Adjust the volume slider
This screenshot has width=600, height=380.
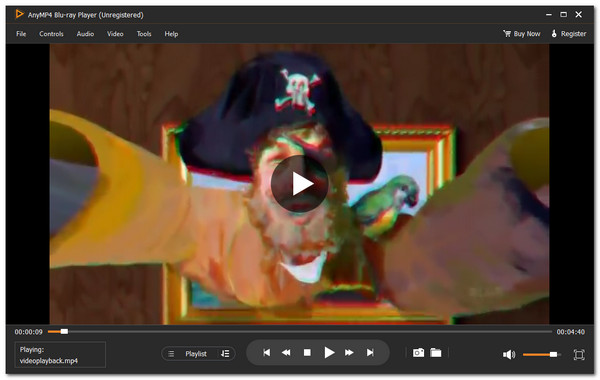tap(542, 354)
